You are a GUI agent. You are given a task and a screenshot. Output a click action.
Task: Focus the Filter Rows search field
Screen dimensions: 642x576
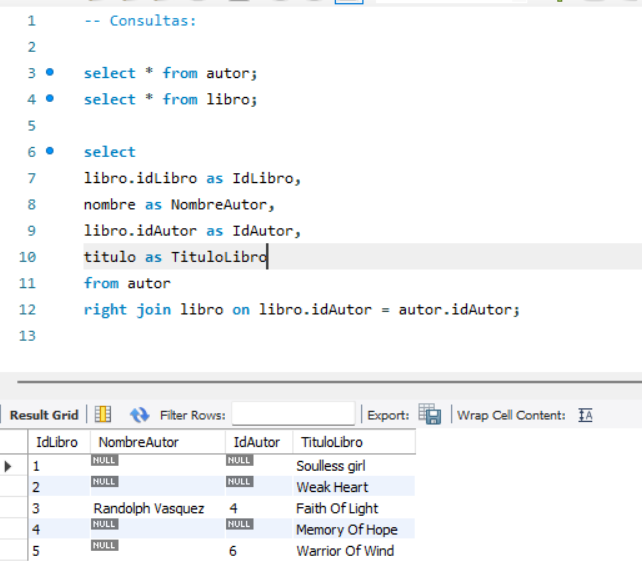pos(293,415)
